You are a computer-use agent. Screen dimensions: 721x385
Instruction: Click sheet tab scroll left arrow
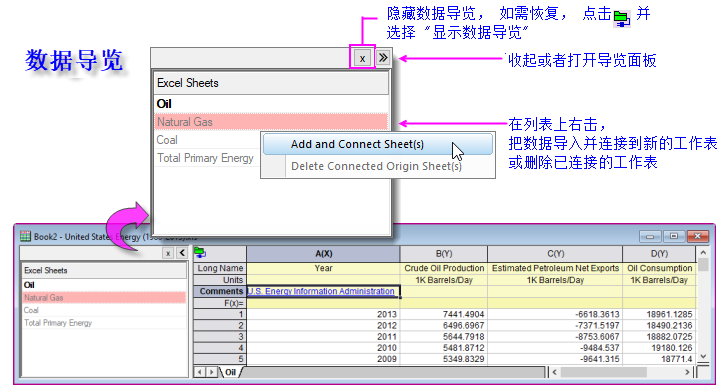point(200,372)
